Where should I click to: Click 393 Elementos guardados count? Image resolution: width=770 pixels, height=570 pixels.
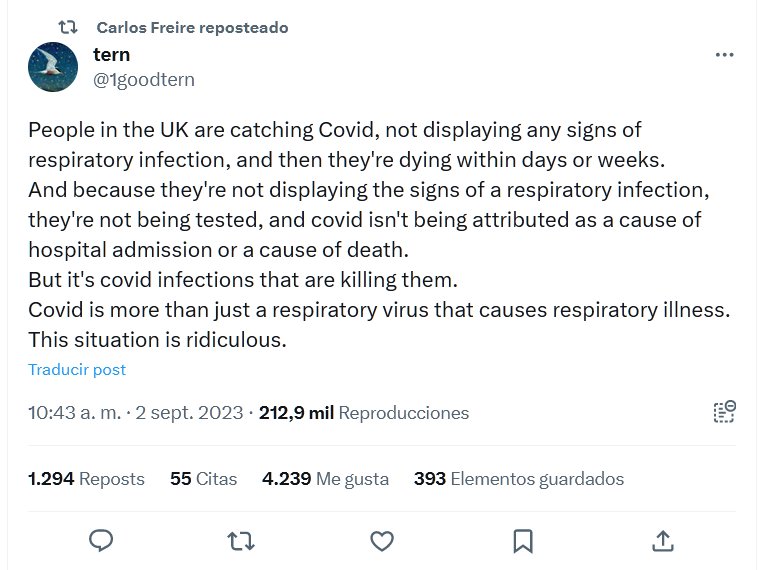(518, 479)
